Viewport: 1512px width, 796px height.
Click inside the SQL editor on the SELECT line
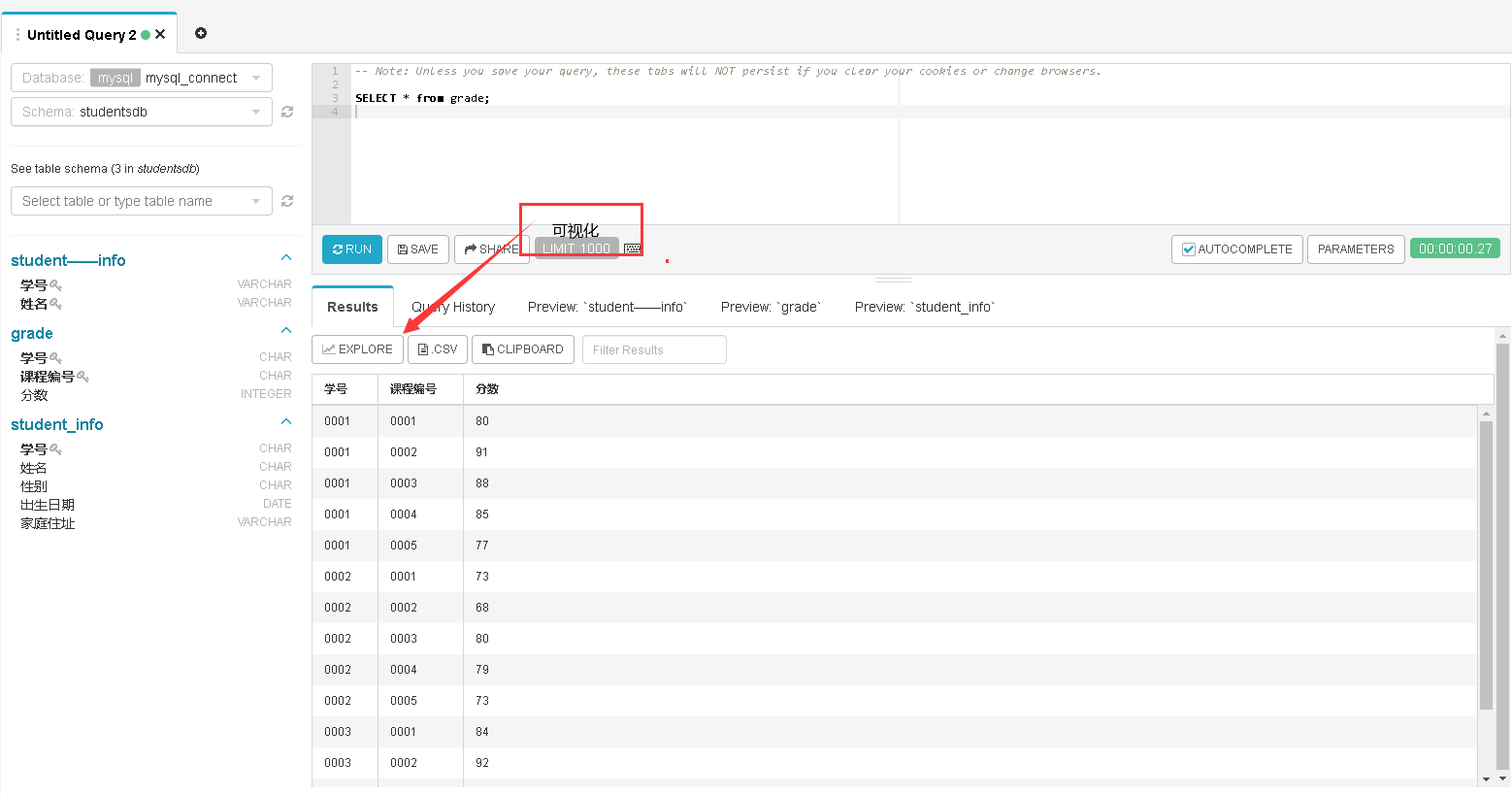coord(422,98)
